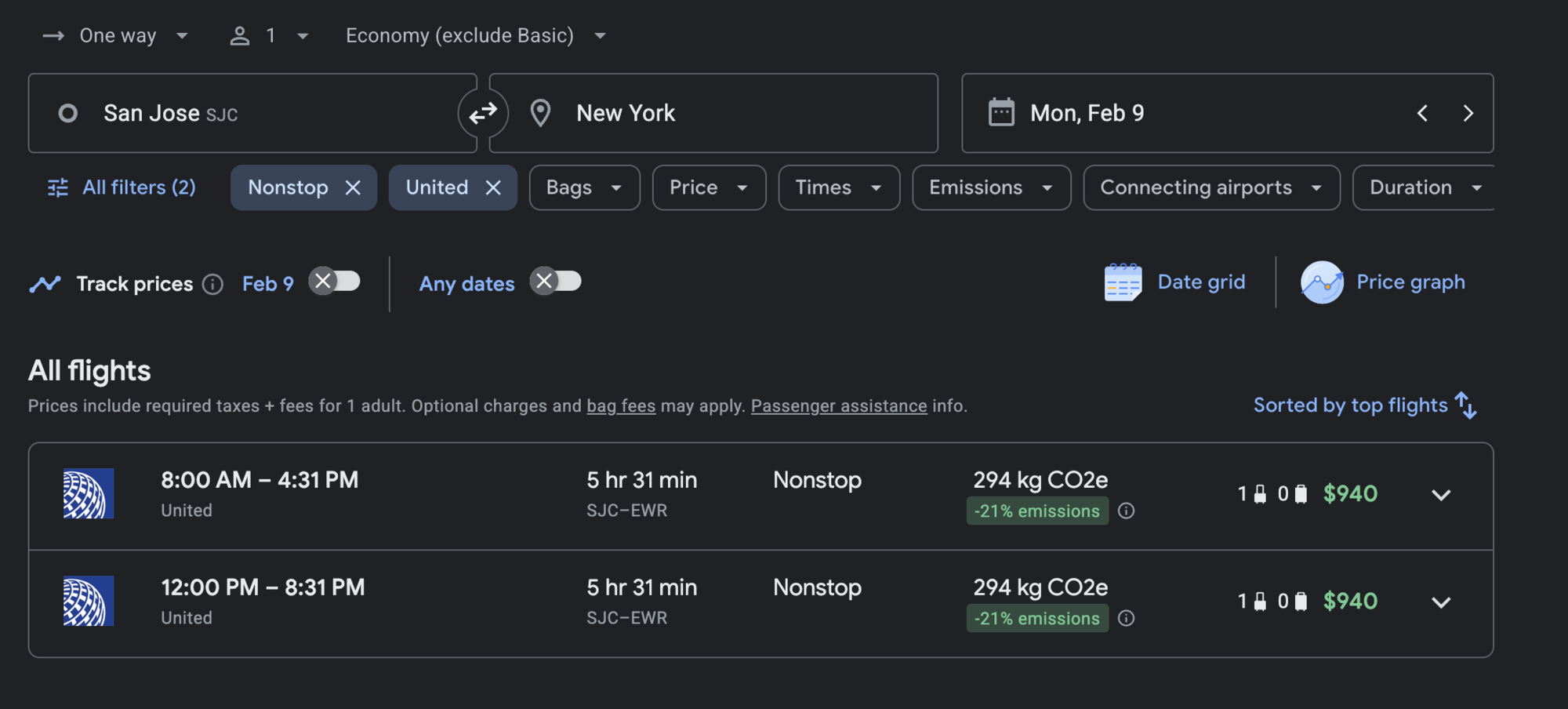This screenshot has width=1568, height=709.
Task: Open the Price graph view
Action: click(1384, 282)
